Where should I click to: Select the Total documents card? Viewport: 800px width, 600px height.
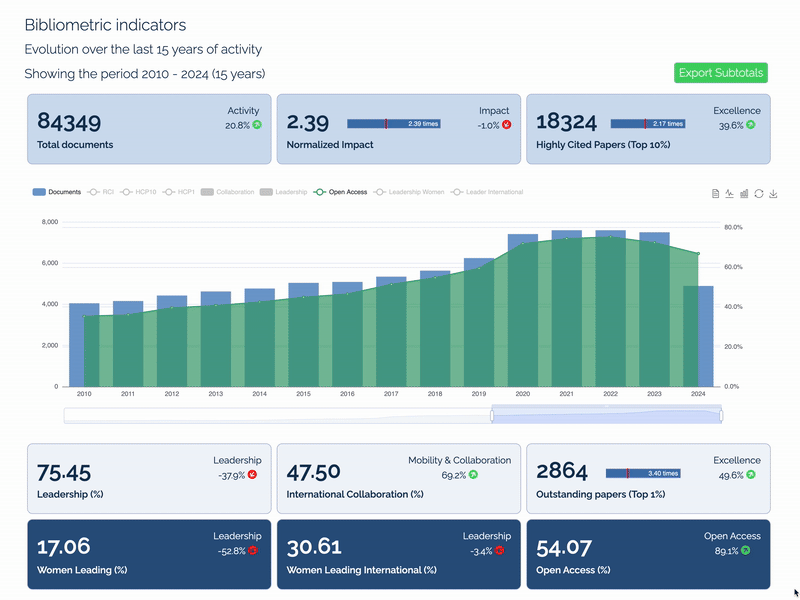pos(149,129)
